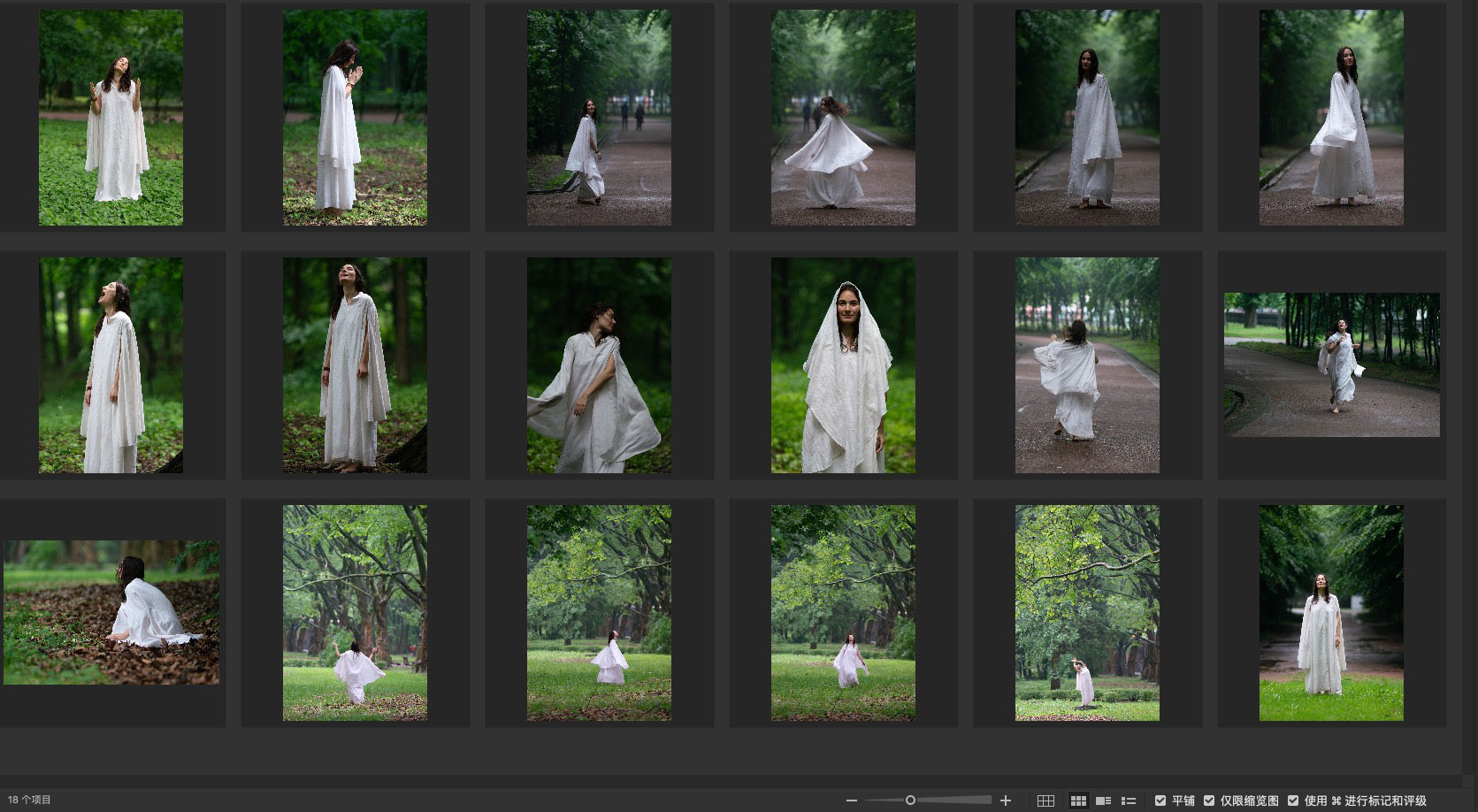Click the thumbnail size slider handle
The image size is (1478, 812).
(x=910, y=801)
